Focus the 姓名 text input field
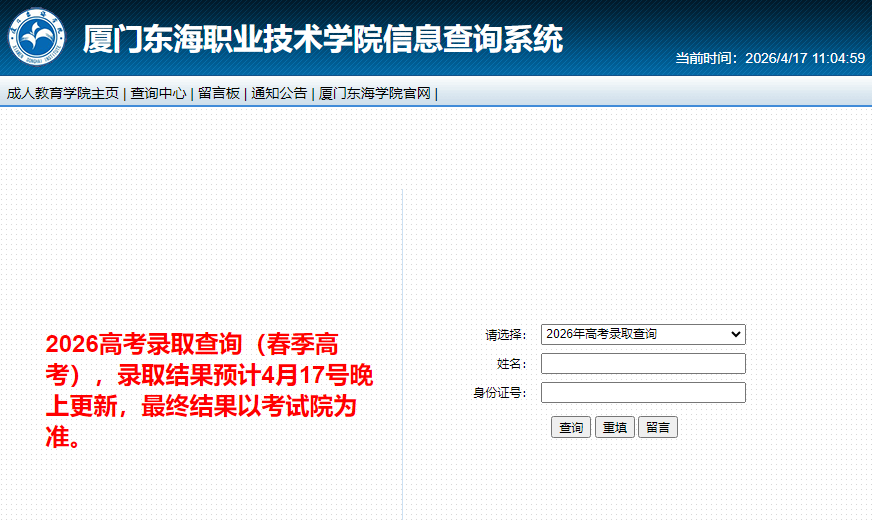Screen dimensions: 872x520 click(643, 363)
